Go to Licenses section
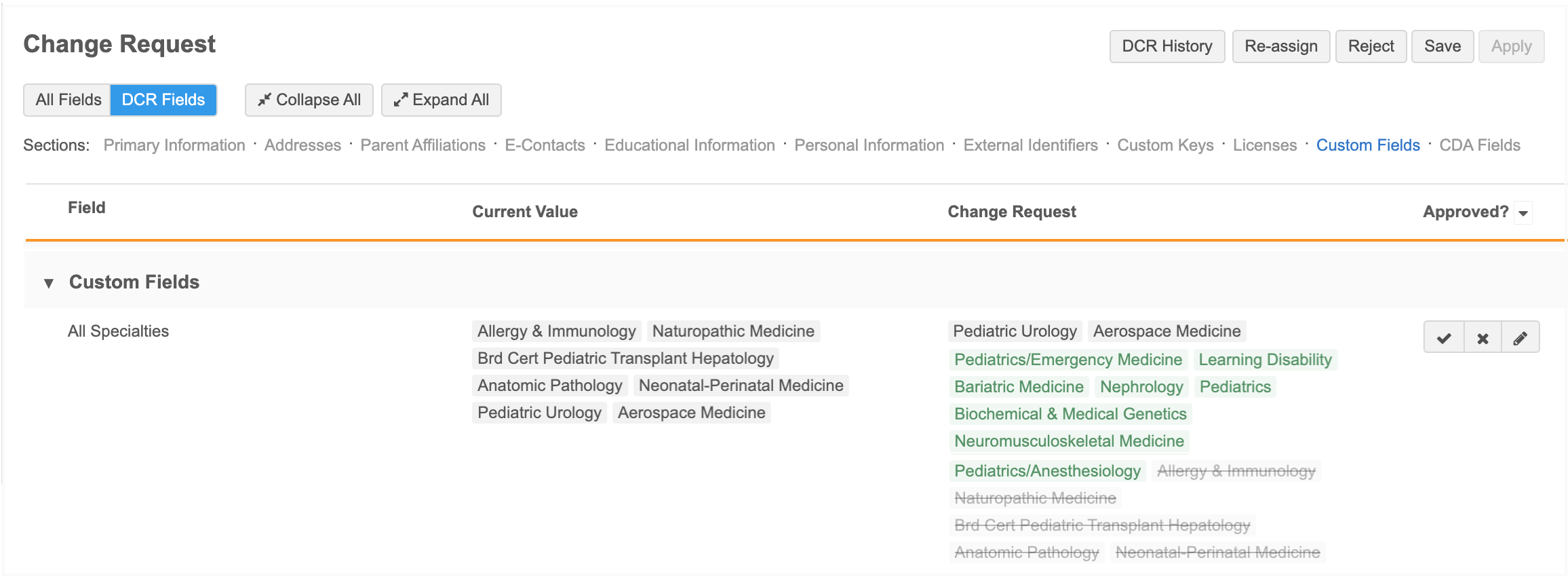Screen dimensions: 1568x581 1264,145
